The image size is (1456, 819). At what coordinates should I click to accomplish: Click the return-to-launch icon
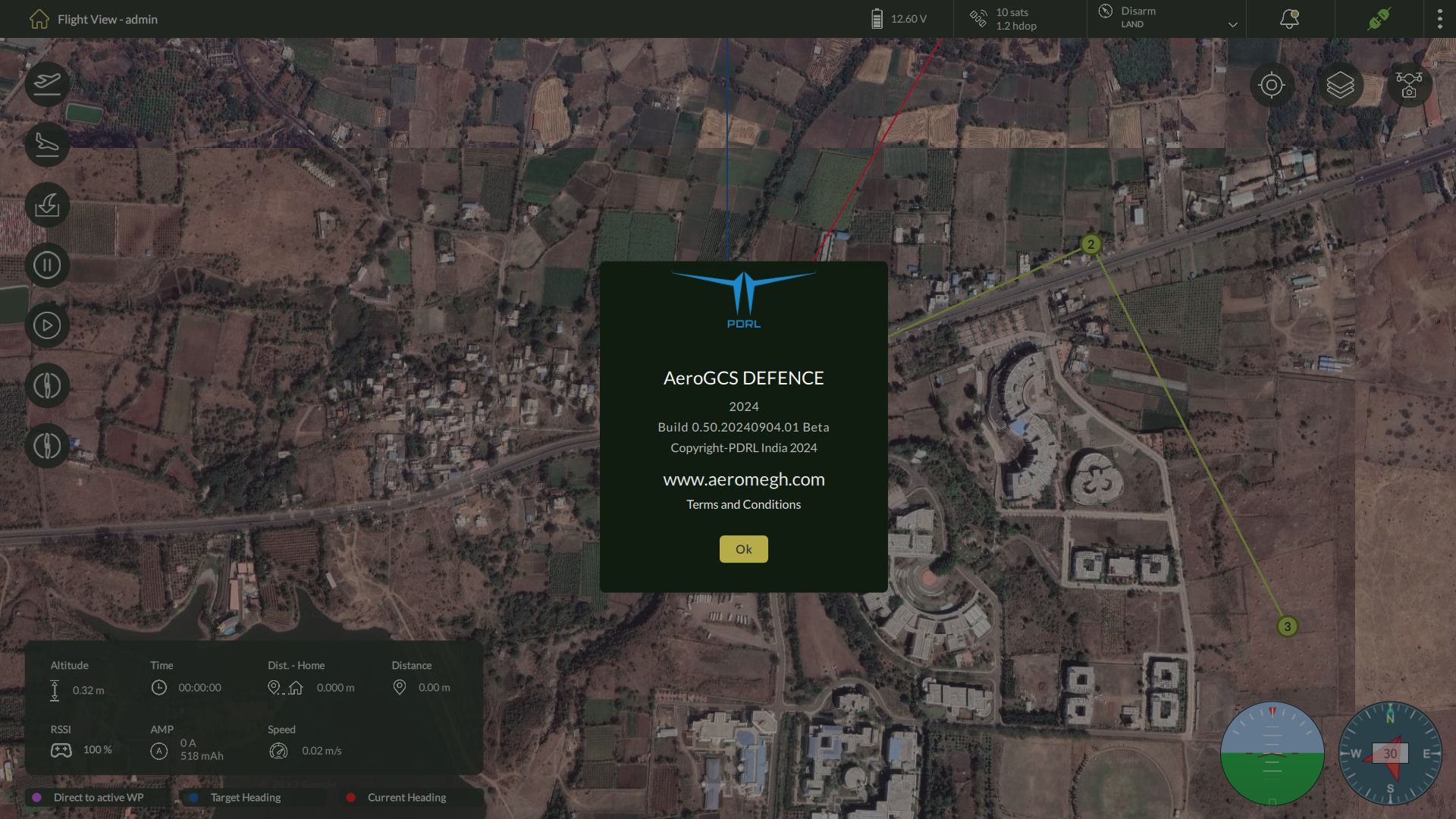click(x=47, y=205)
